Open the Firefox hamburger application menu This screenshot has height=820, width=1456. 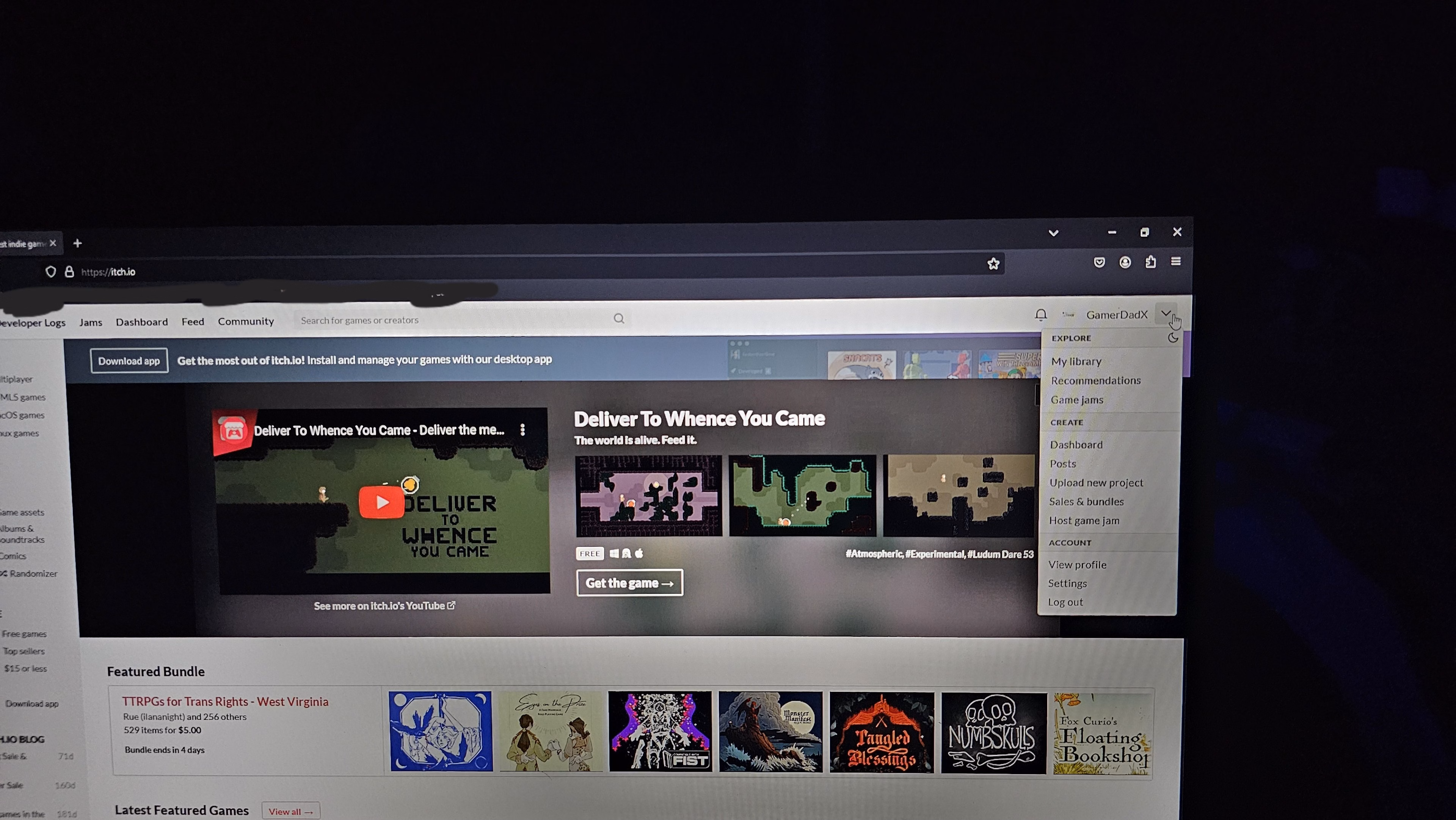pyautogui.click(x=1176, y=261)
